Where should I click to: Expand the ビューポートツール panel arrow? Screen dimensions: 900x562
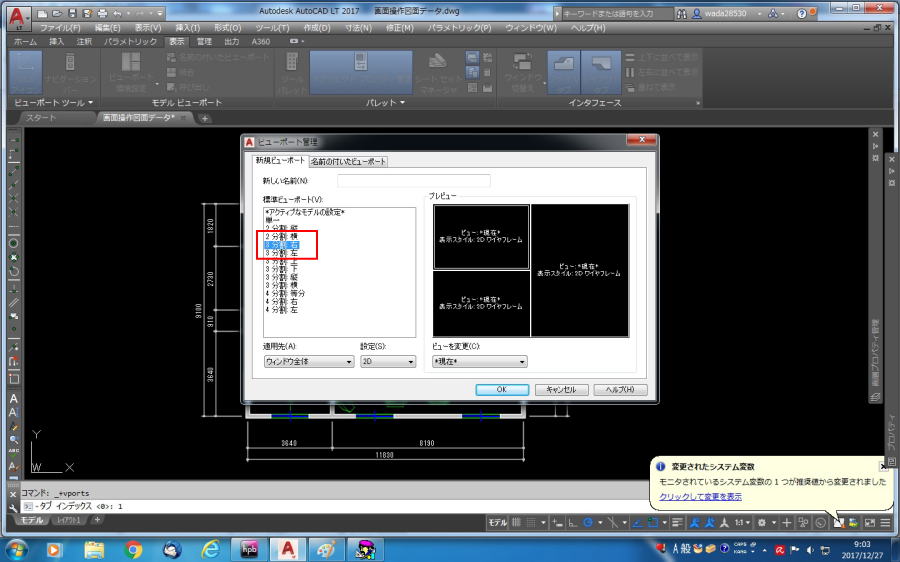91,103
